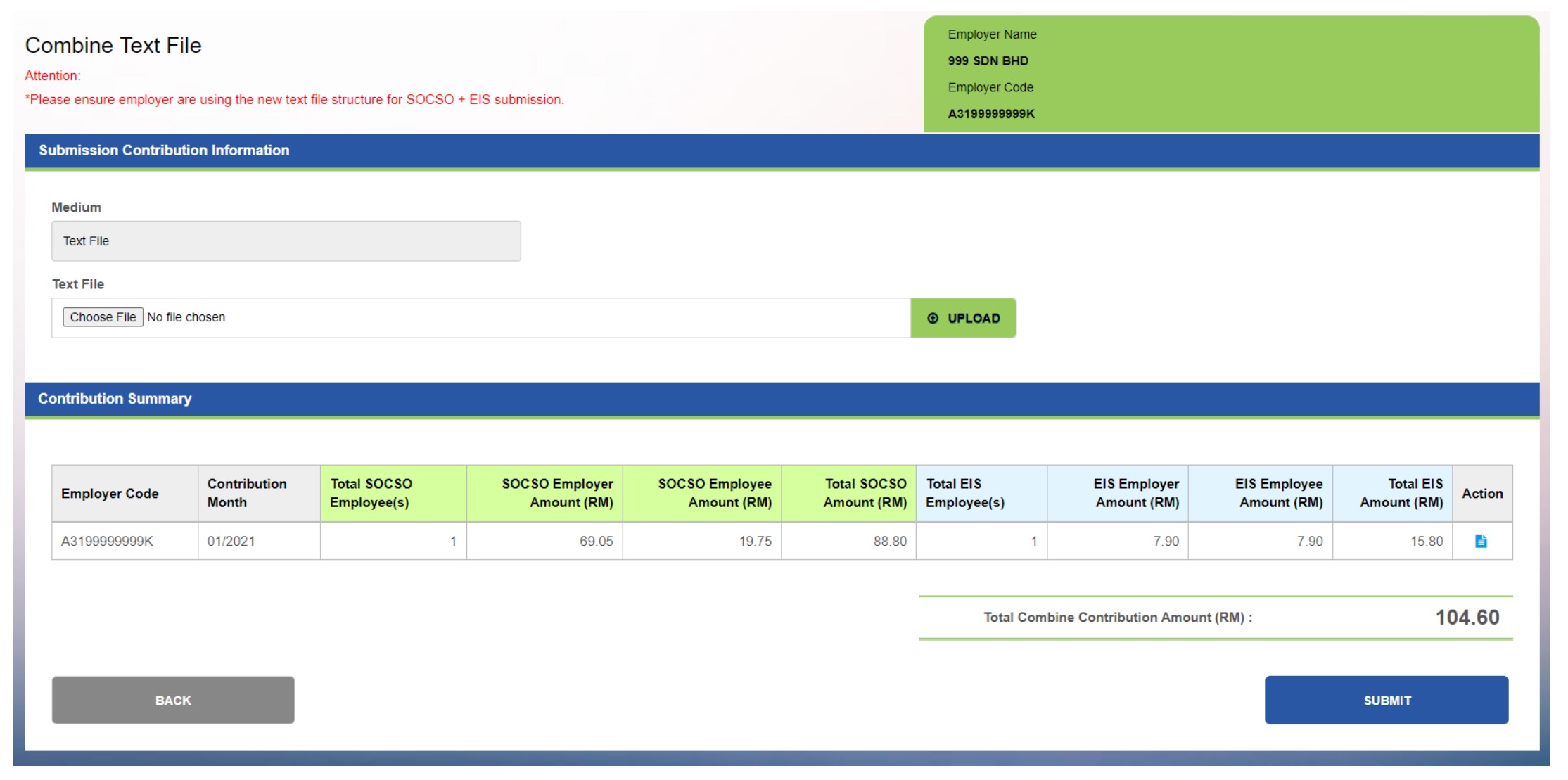Click the Employer Code column header
This screenshot has height=780, width=1568.
[x=110, y=493]
